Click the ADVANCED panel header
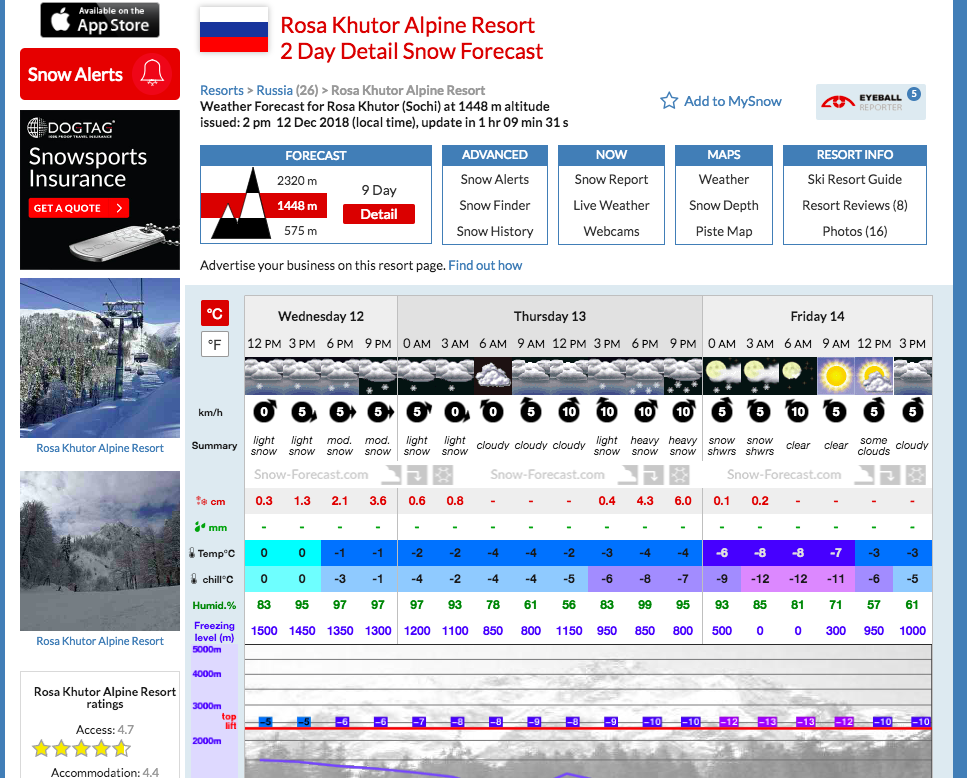The image size is (967, 778). click(x=495, y=155)
